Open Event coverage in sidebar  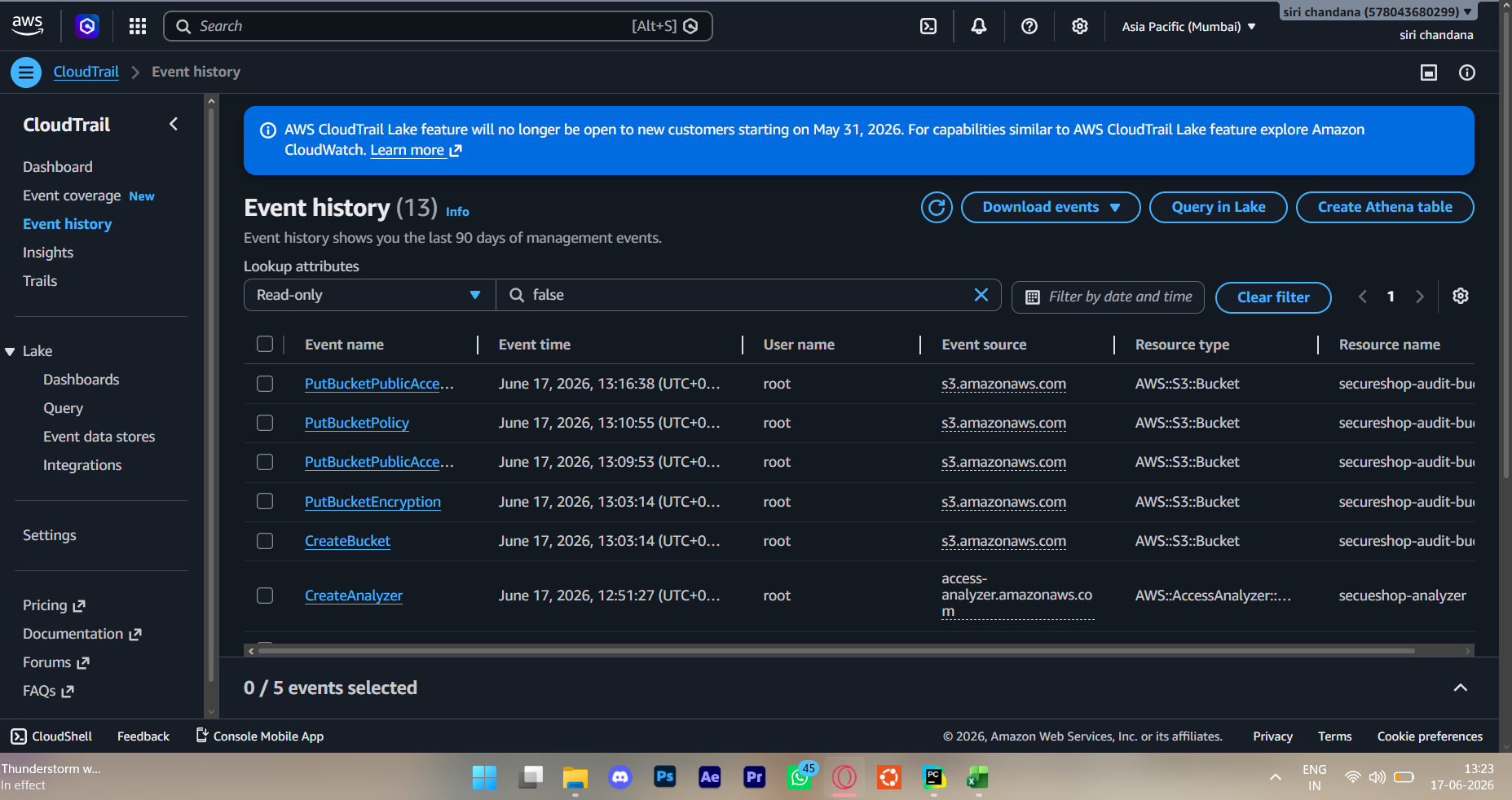point(72,196)
